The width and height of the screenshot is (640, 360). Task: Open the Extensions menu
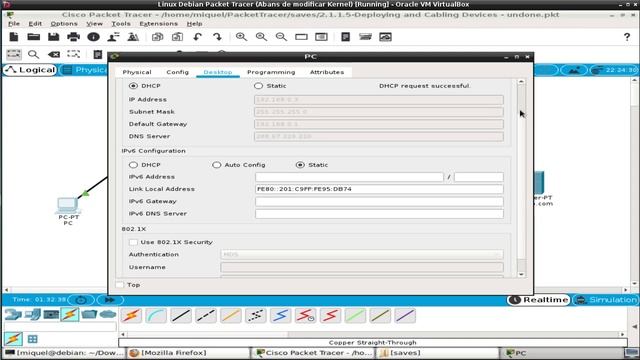pos(158,24)
